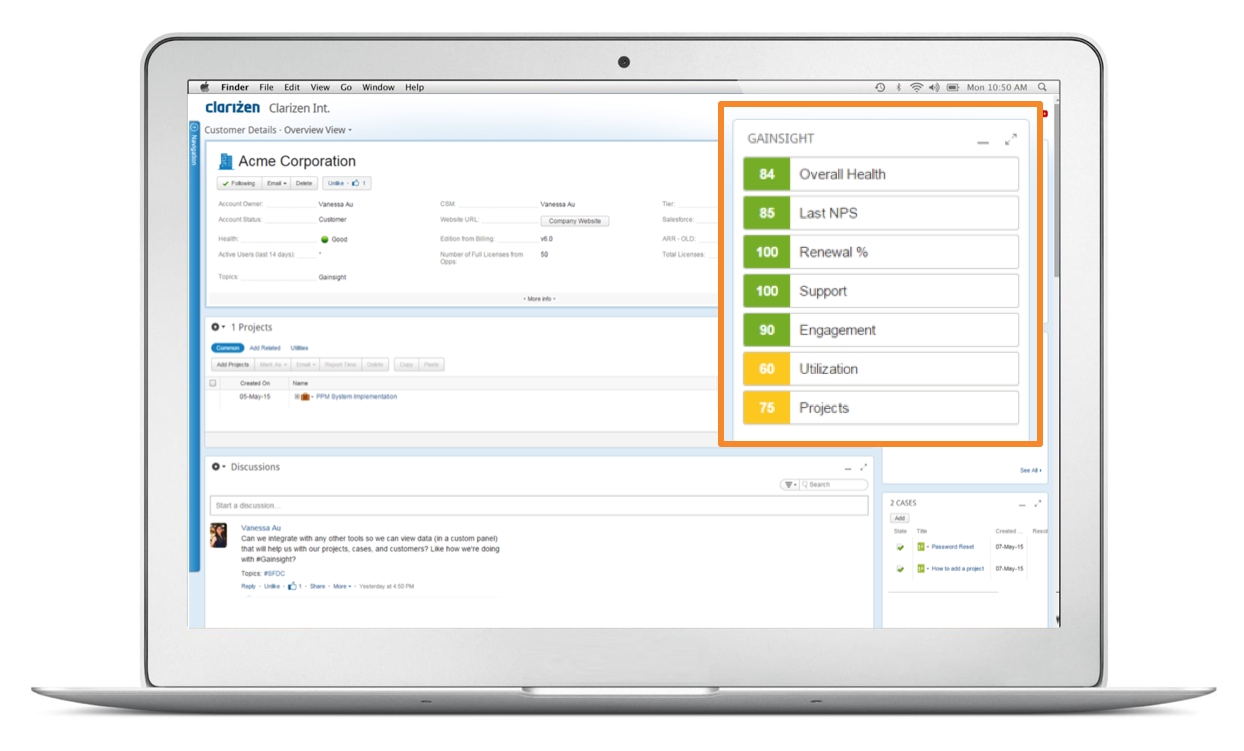Image resolution: width=1244 pixels, height=751 pixels.
Task: Click the See All link
Action: tap(1030, 470)
